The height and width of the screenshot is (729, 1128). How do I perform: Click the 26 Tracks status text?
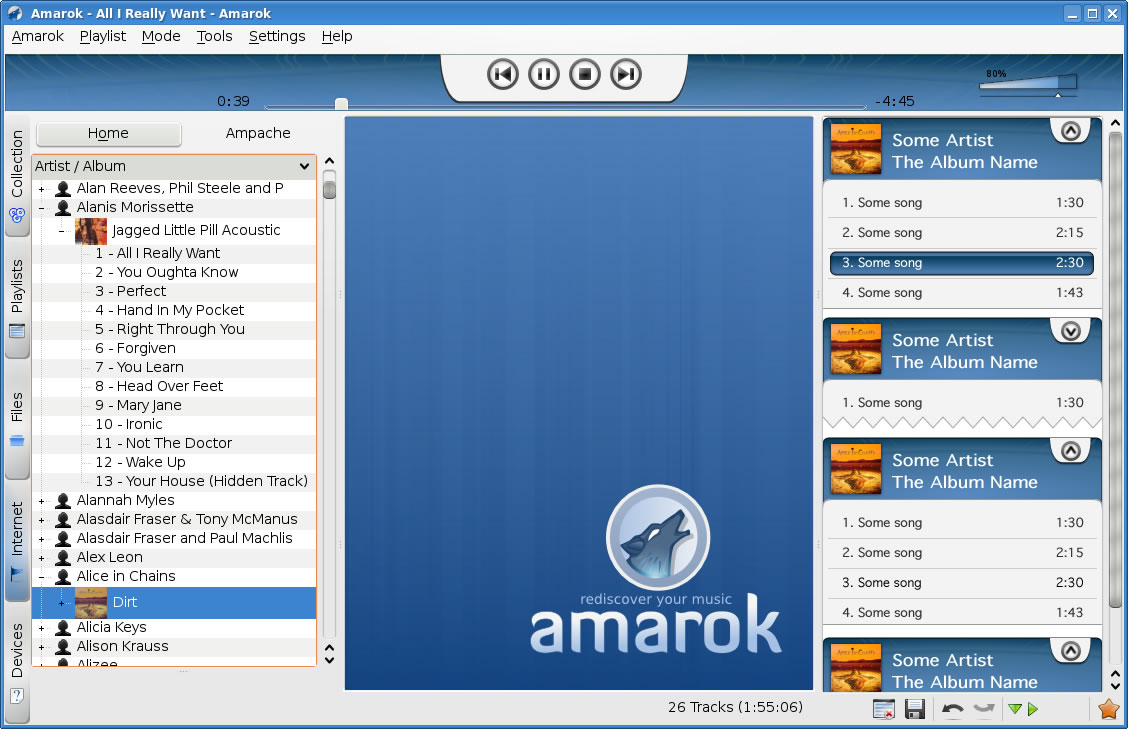[x=735, y=707]
